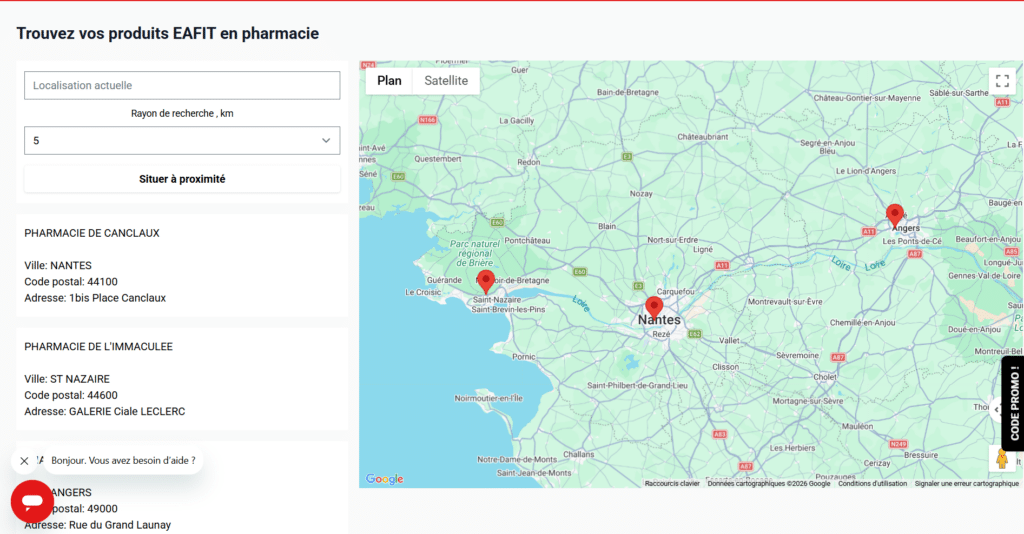Switch map to Satellite view
Screen dimensions: 1024x534
click(x=446, y=81)
